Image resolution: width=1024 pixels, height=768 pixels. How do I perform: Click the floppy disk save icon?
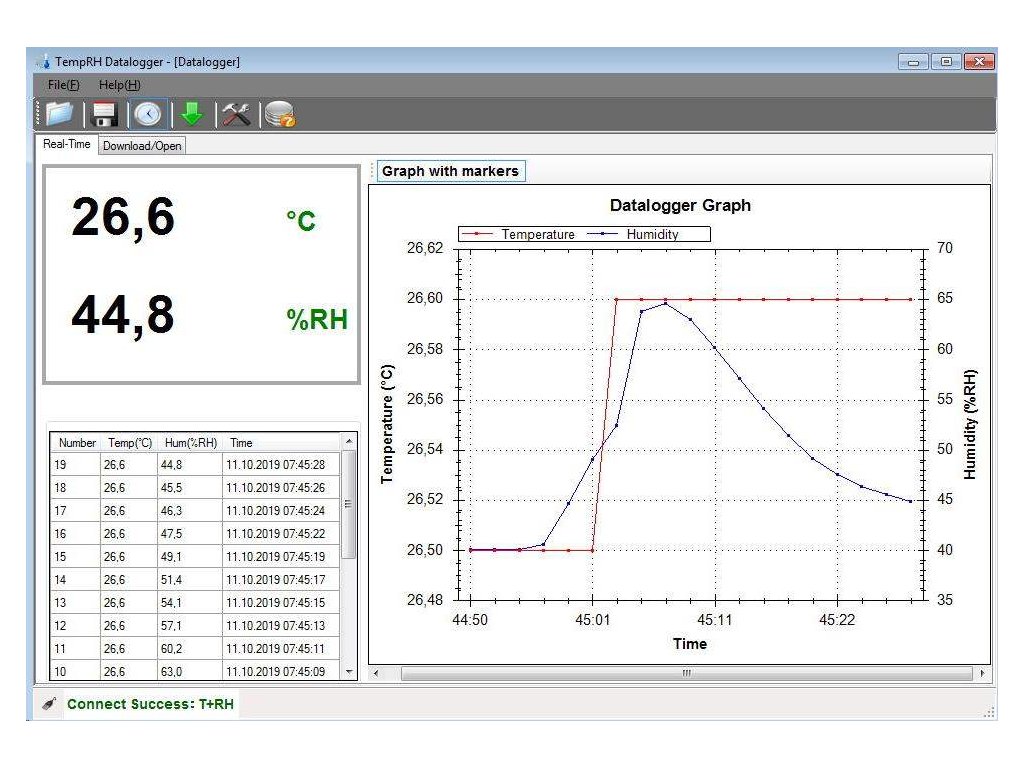105,114
